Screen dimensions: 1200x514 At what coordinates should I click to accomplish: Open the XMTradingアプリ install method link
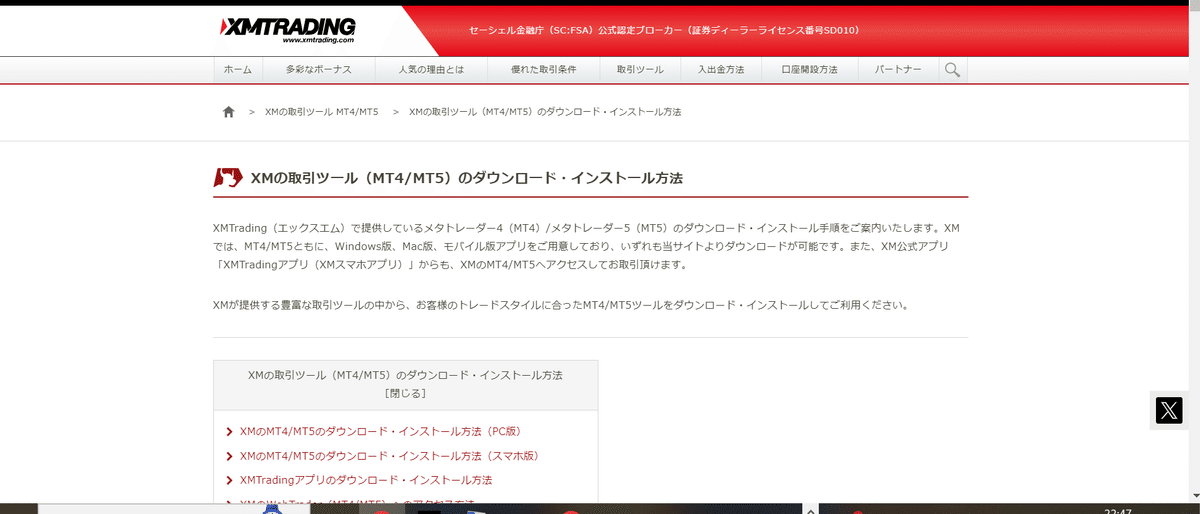pyautogui.click(x=366, y=480)
